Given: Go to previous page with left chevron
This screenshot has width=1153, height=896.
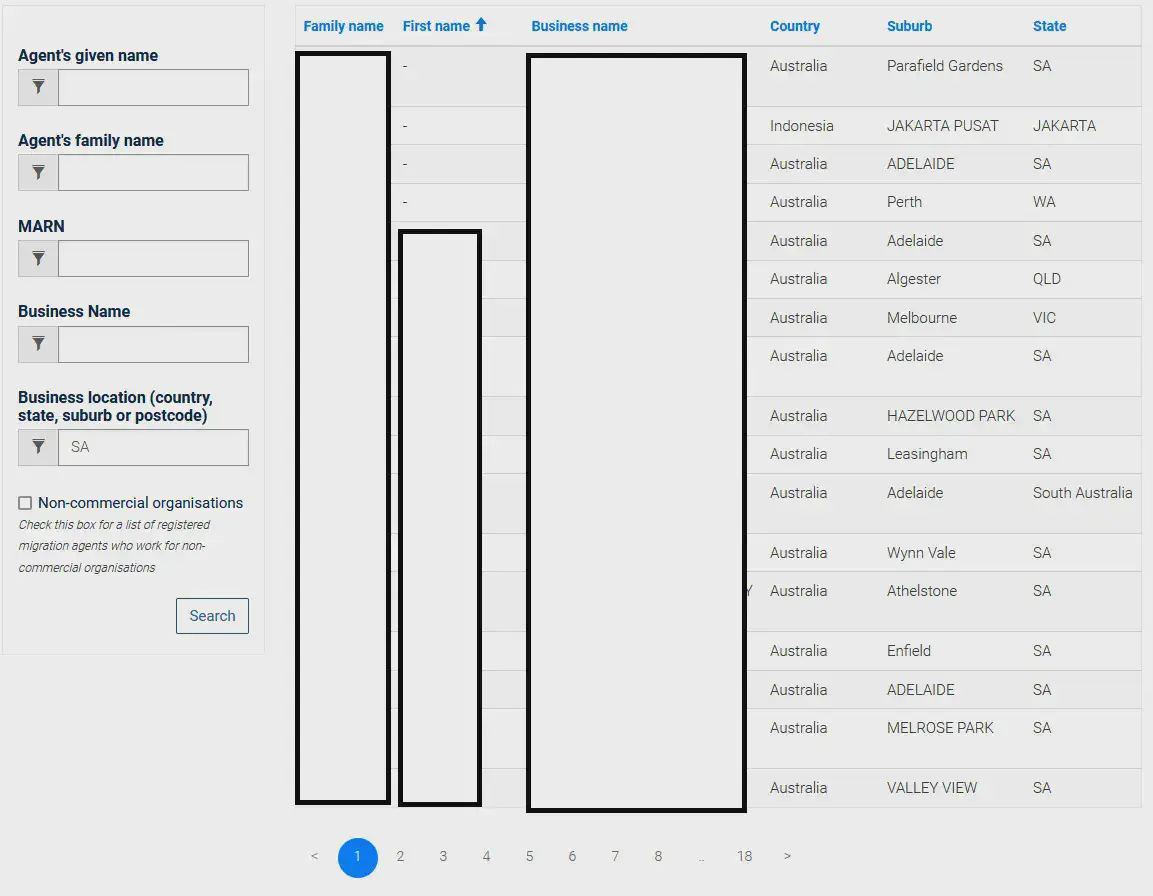Looking at the screenshot, I should [x=314, y=856].
